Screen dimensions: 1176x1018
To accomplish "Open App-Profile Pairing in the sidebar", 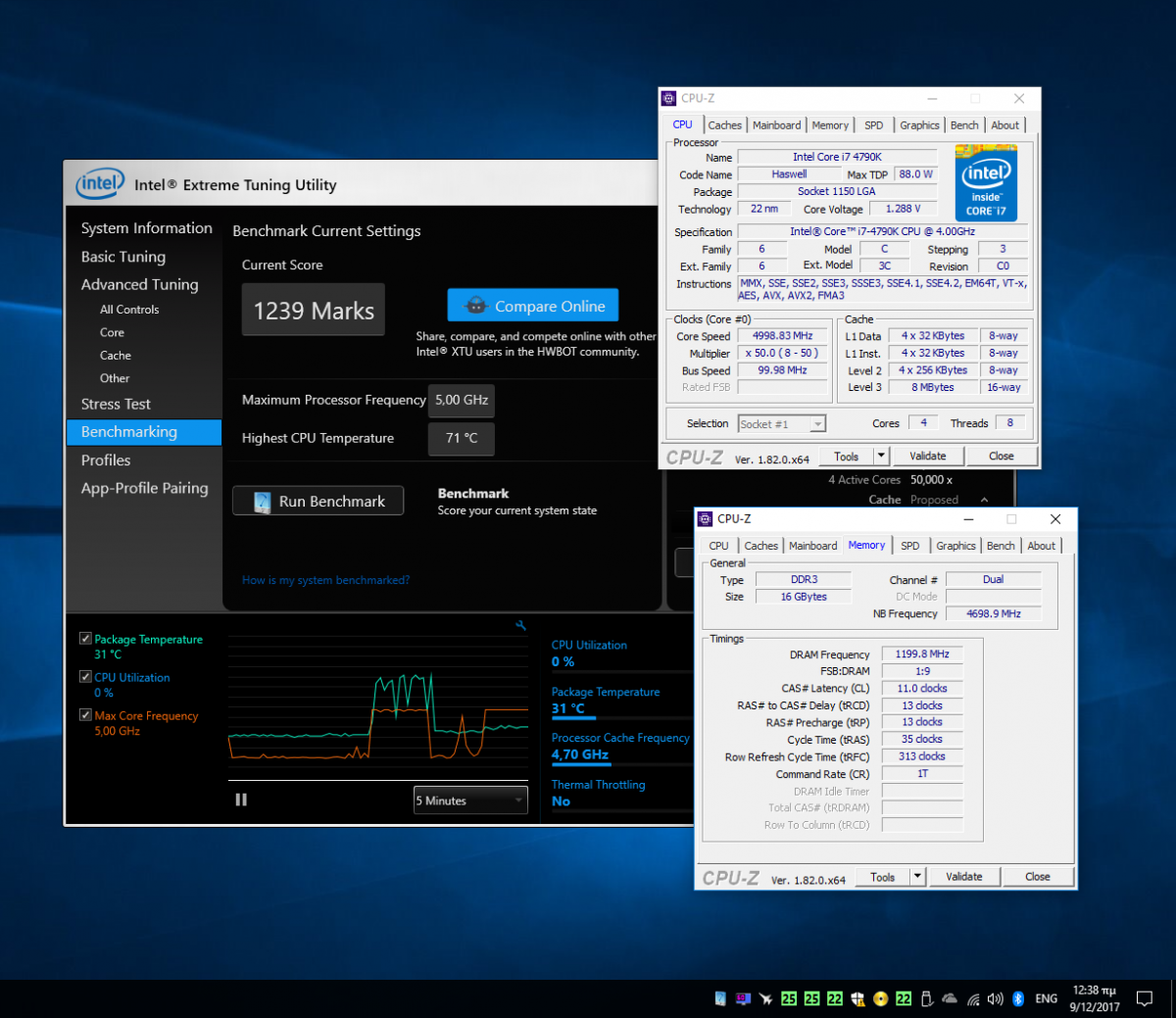I will 145,488.
